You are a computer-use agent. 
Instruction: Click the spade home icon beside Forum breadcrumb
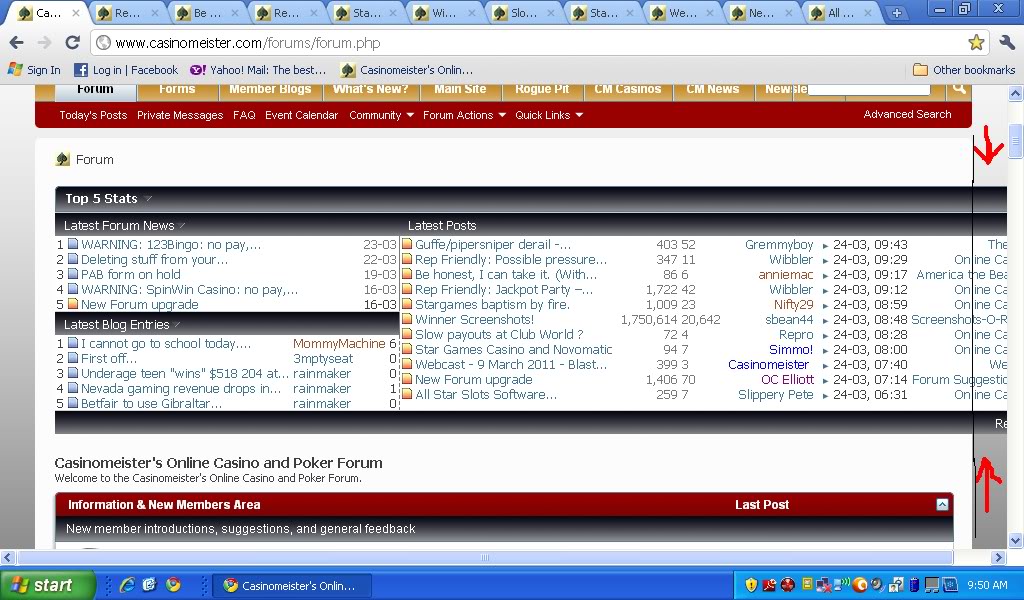(63, 159)
